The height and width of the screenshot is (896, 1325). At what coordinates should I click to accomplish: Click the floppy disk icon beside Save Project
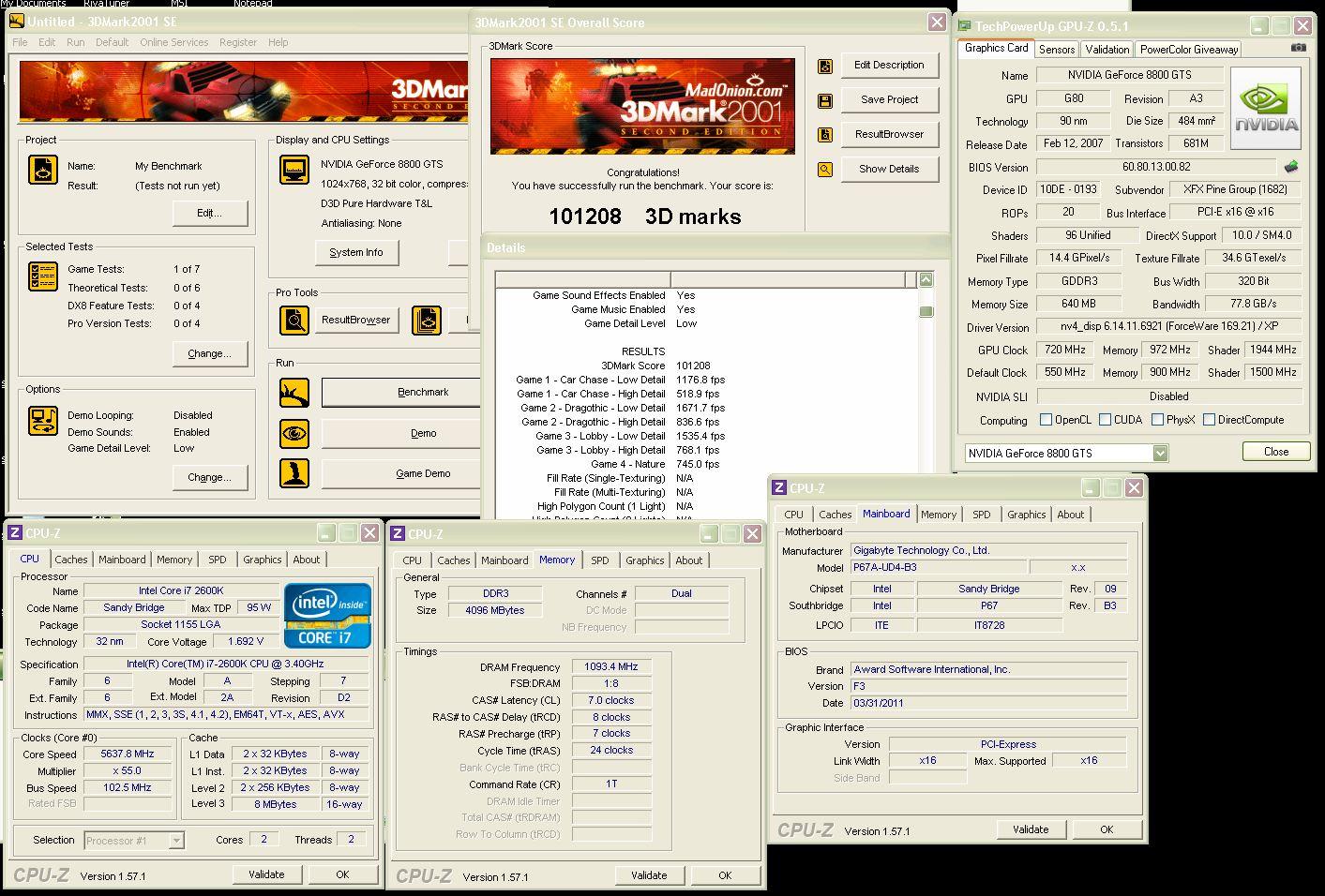pyautogui.click(x=825, y=100)
